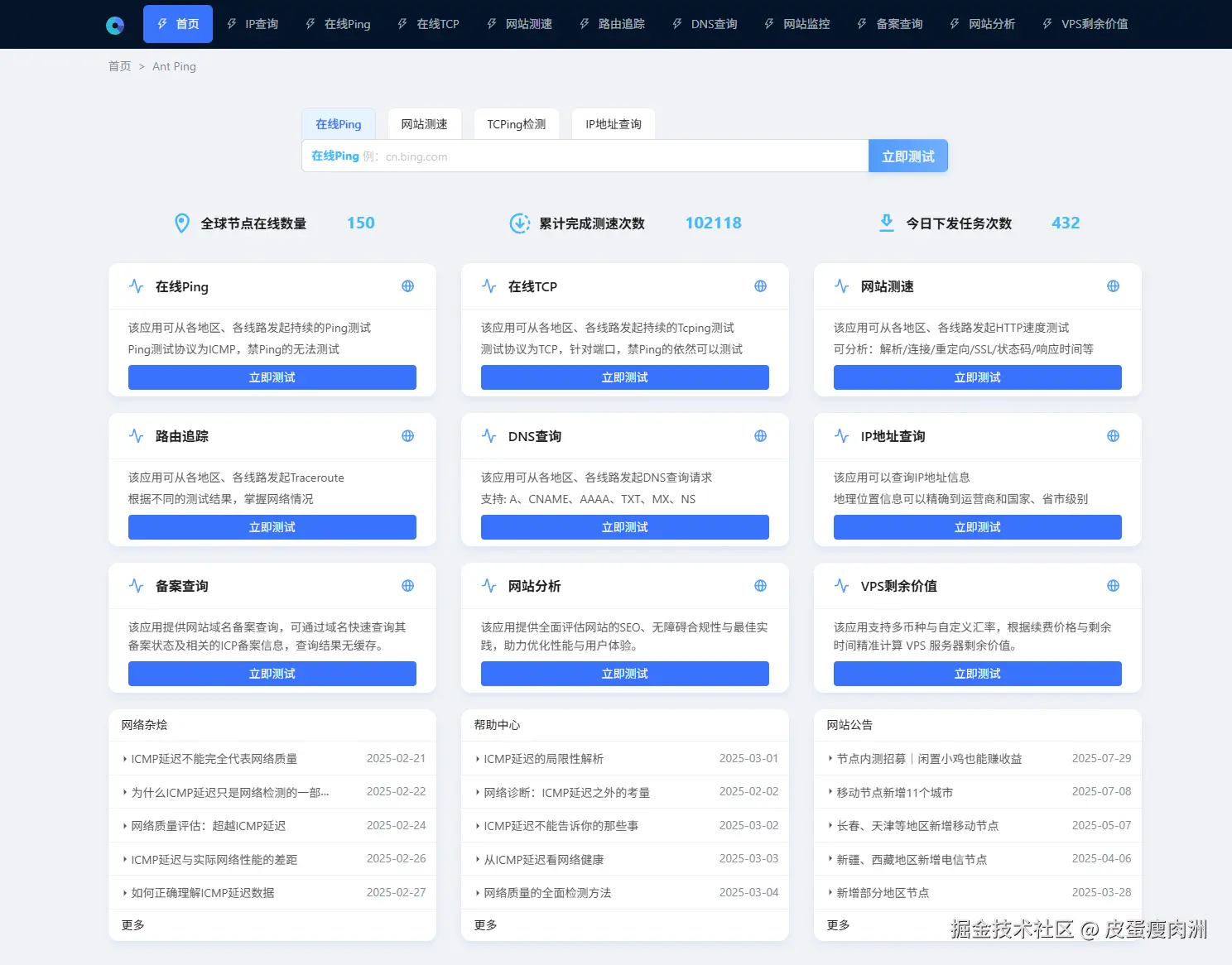Open the 更多 link under 网站公告
Screen dimensions: 1232x965
pyautogui.click(x=838, y=924)
